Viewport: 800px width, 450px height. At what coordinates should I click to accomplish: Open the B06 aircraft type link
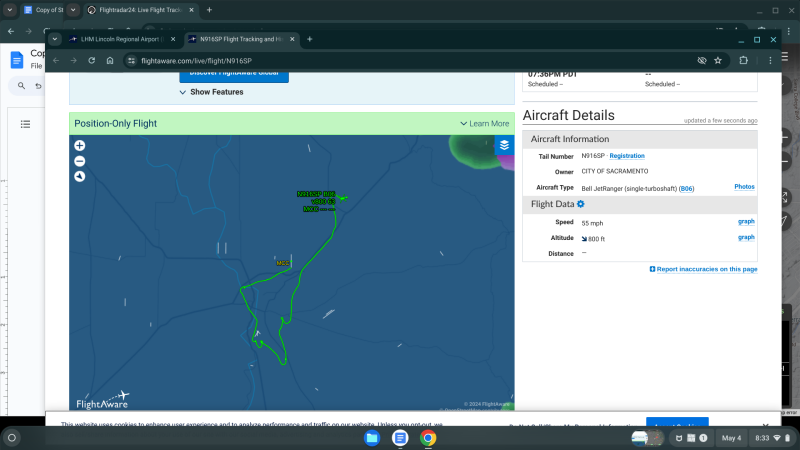pos(686,189)
